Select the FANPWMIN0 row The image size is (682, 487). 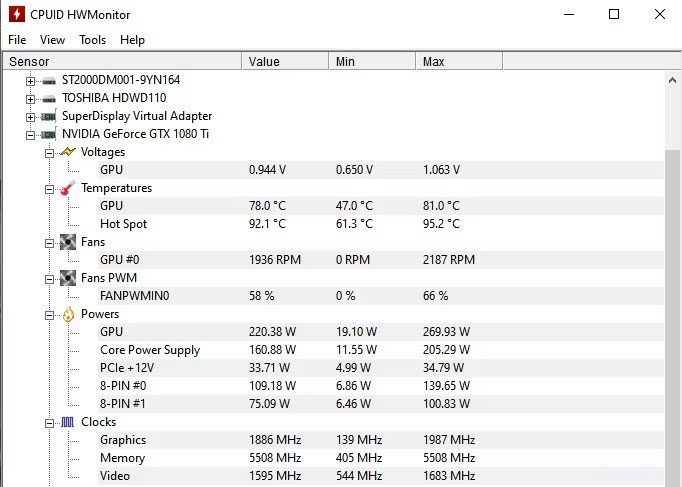point(381,296)
